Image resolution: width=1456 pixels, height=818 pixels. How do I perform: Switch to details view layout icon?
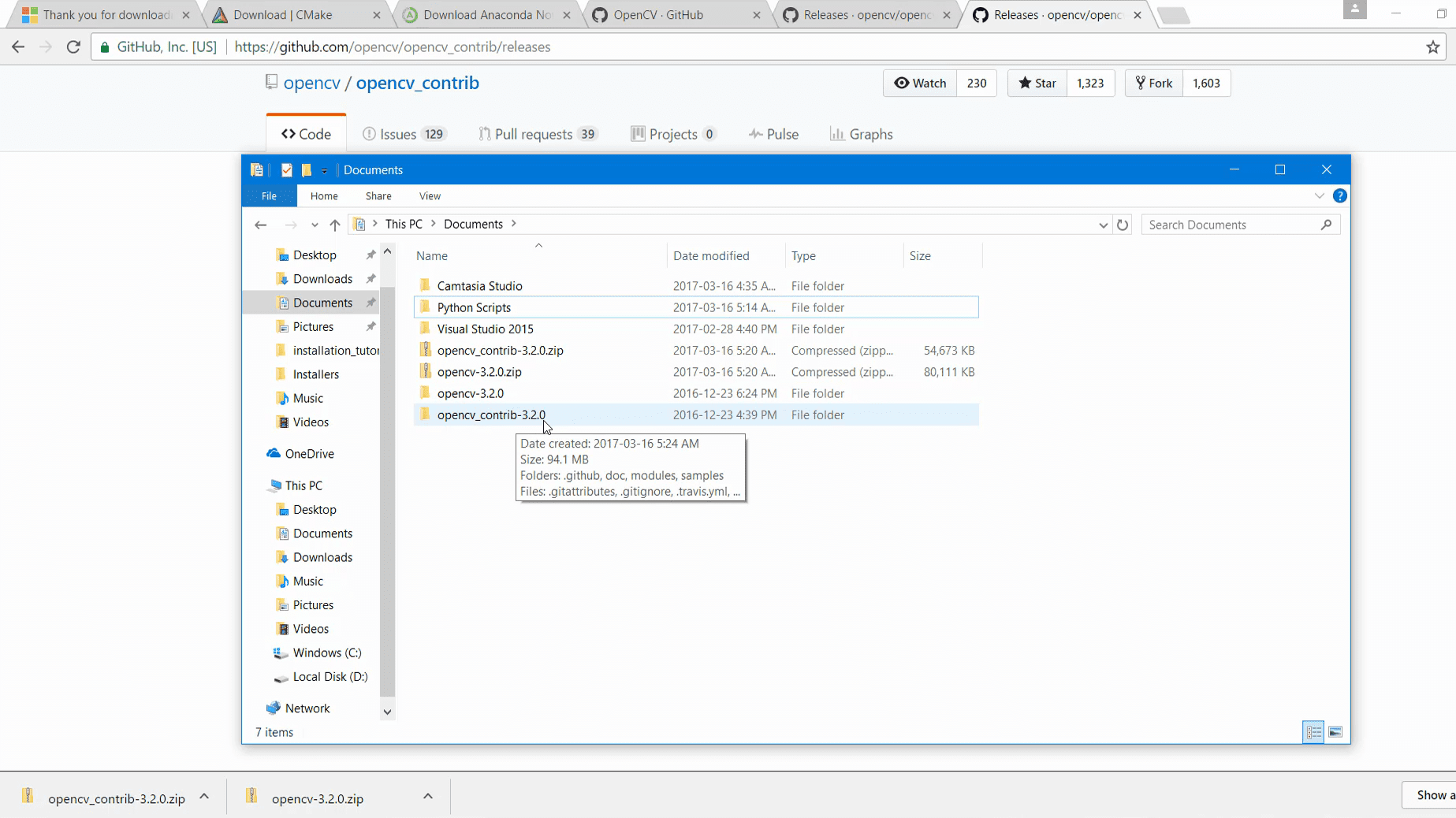(1313, 732)
